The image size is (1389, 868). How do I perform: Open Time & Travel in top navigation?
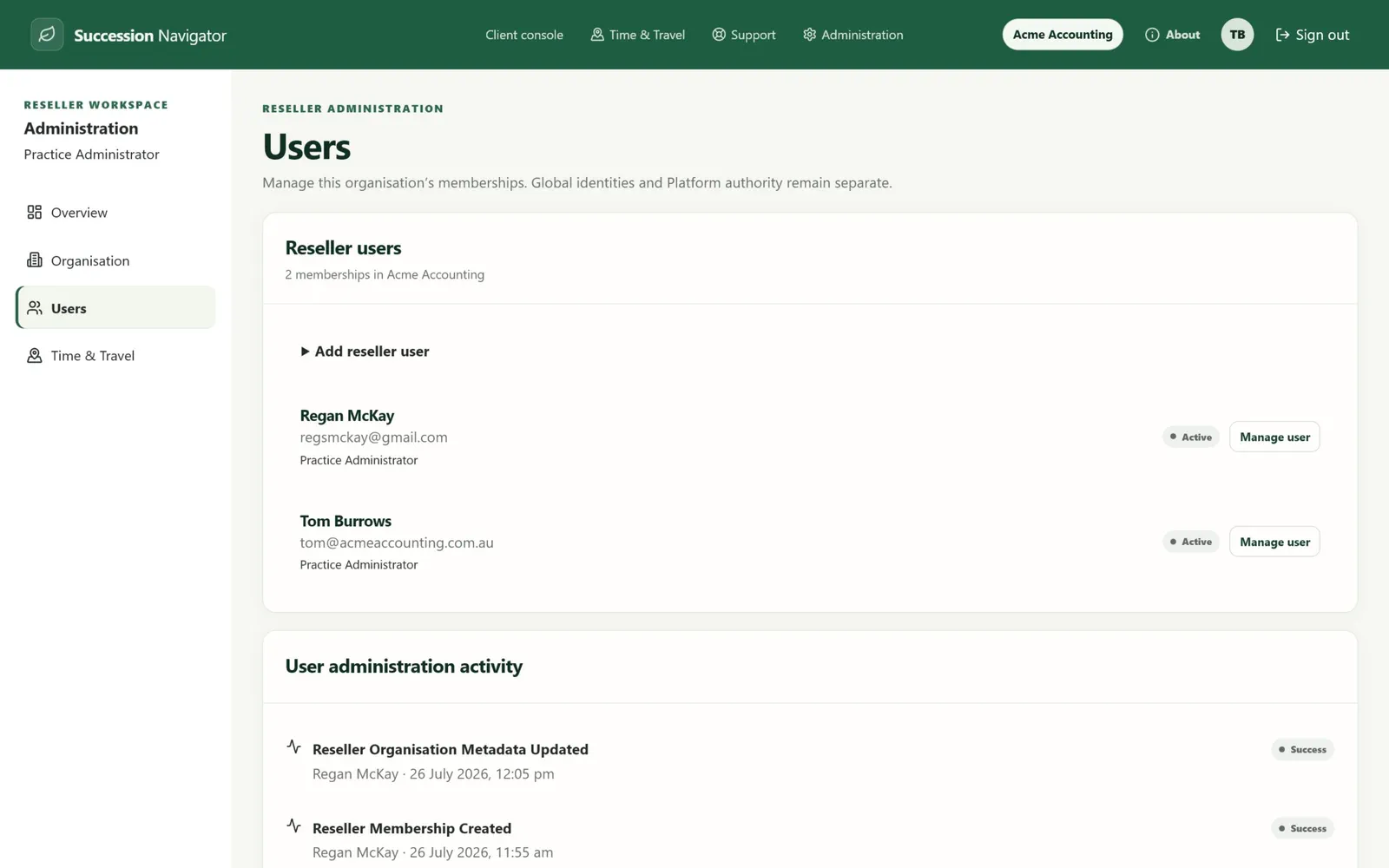(638, 35)
